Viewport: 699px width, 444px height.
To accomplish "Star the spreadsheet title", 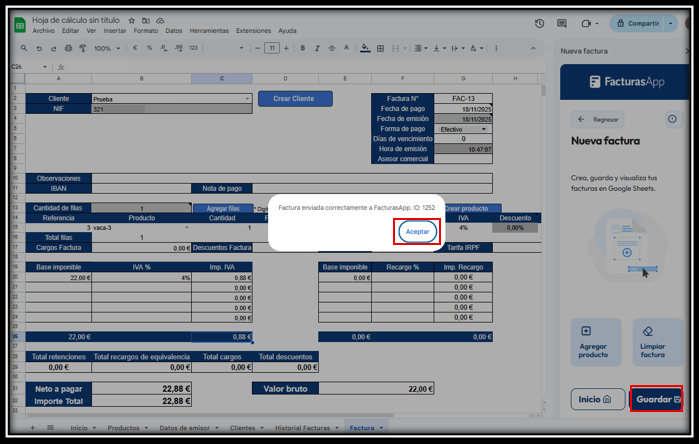I will 133,20.
